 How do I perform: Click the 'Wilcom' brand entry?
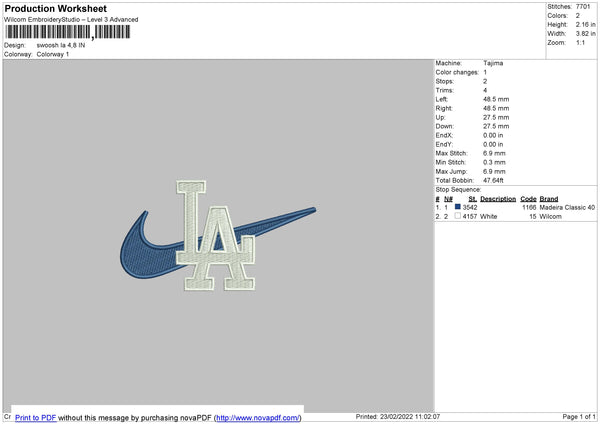551,217
